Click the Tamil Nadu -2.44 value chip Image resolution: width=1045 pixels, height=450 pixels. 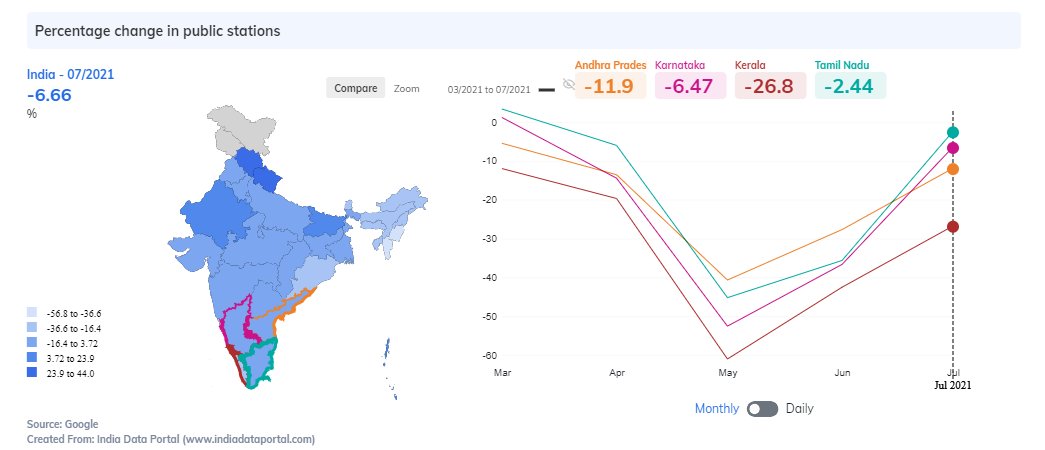pos(850,86)
